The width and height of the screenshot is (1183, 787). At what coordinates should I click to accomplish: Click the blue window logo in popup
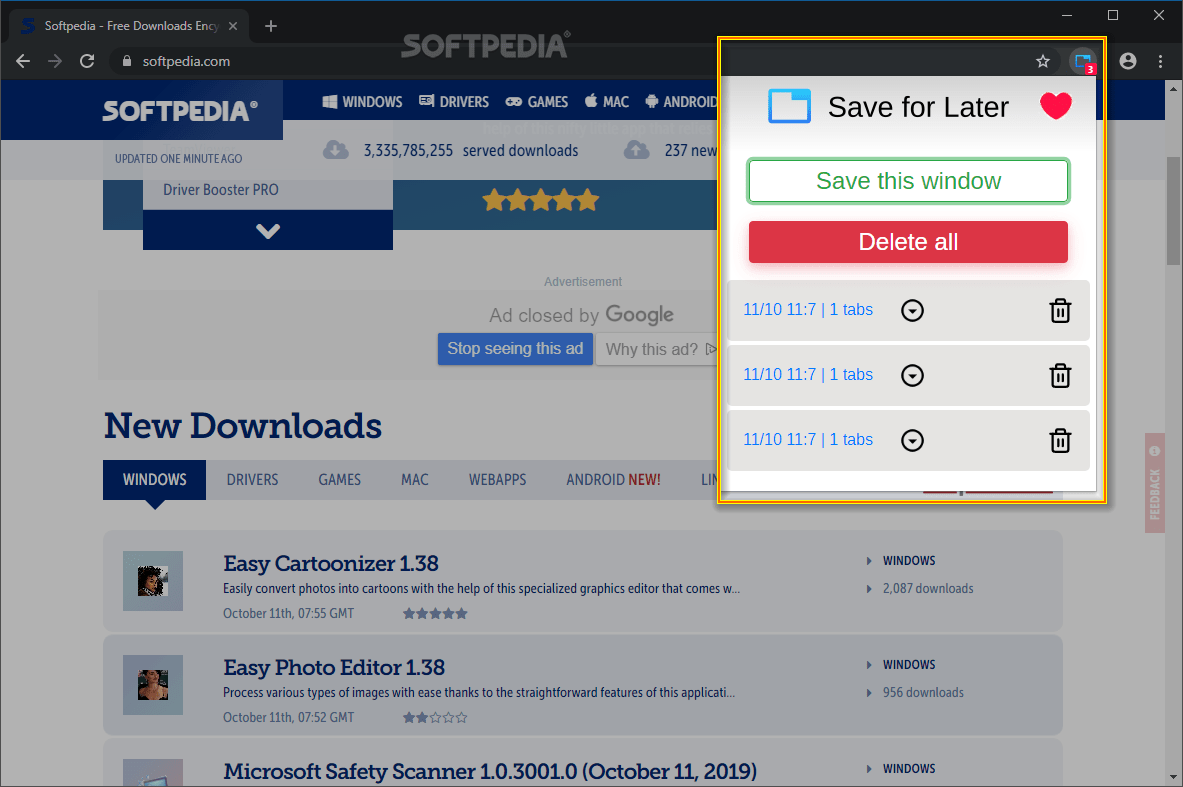789,106
